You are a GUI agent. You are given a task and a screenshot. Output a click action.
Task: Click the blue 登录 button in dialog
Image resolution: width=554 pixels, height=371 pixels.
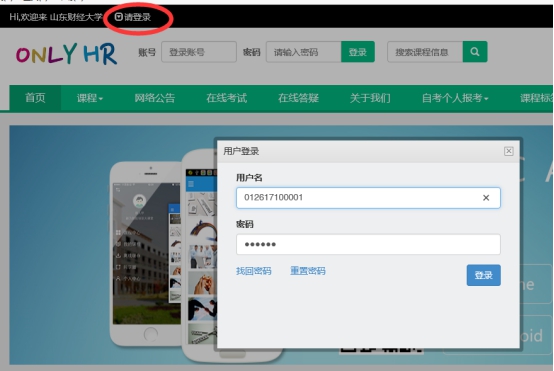[x=483, y=275]
